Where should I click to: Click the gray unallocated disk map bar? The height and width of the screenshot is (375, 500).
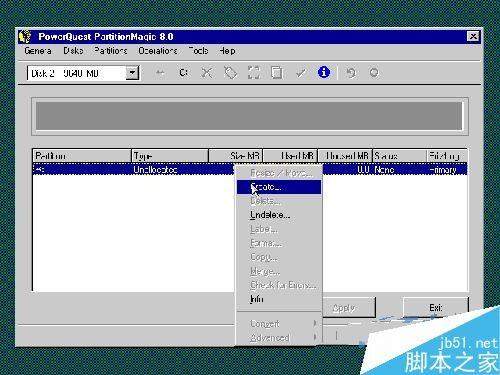click(249, 116)
